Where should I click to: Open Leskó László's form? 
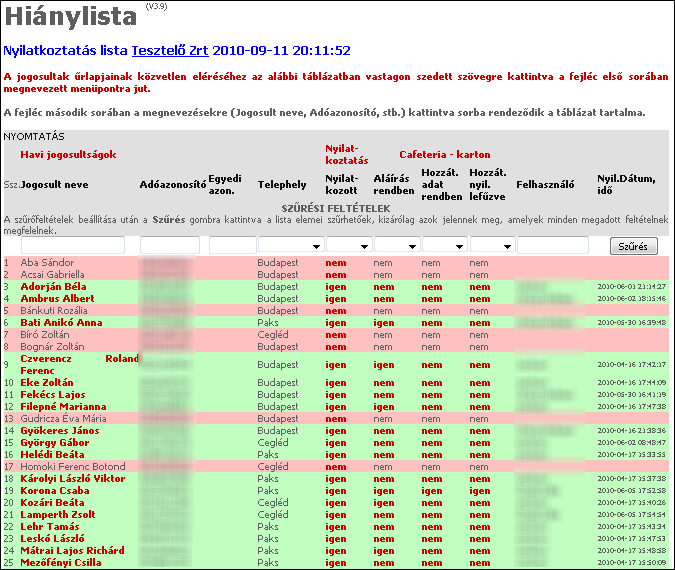tap(52, 539)
